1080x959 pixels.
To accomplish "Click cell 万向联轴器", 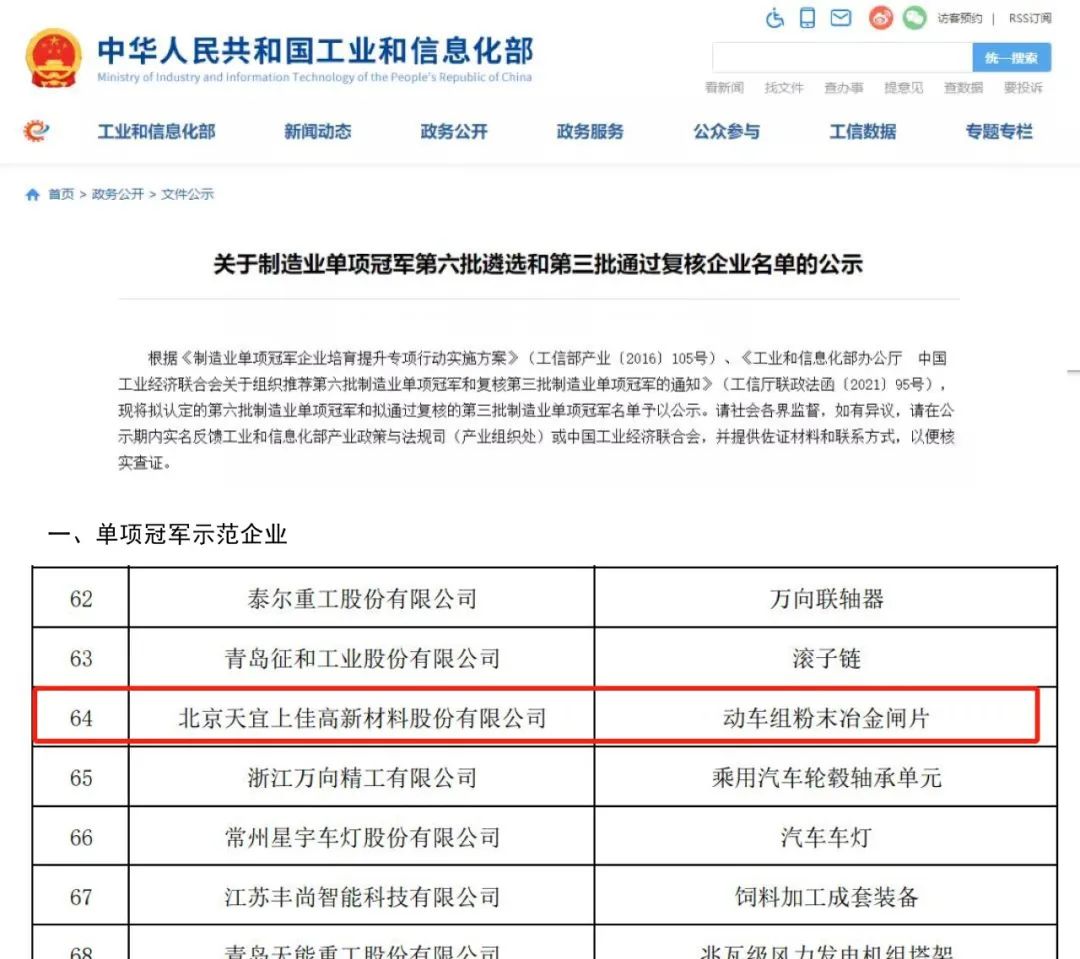I will pos(826,598).
